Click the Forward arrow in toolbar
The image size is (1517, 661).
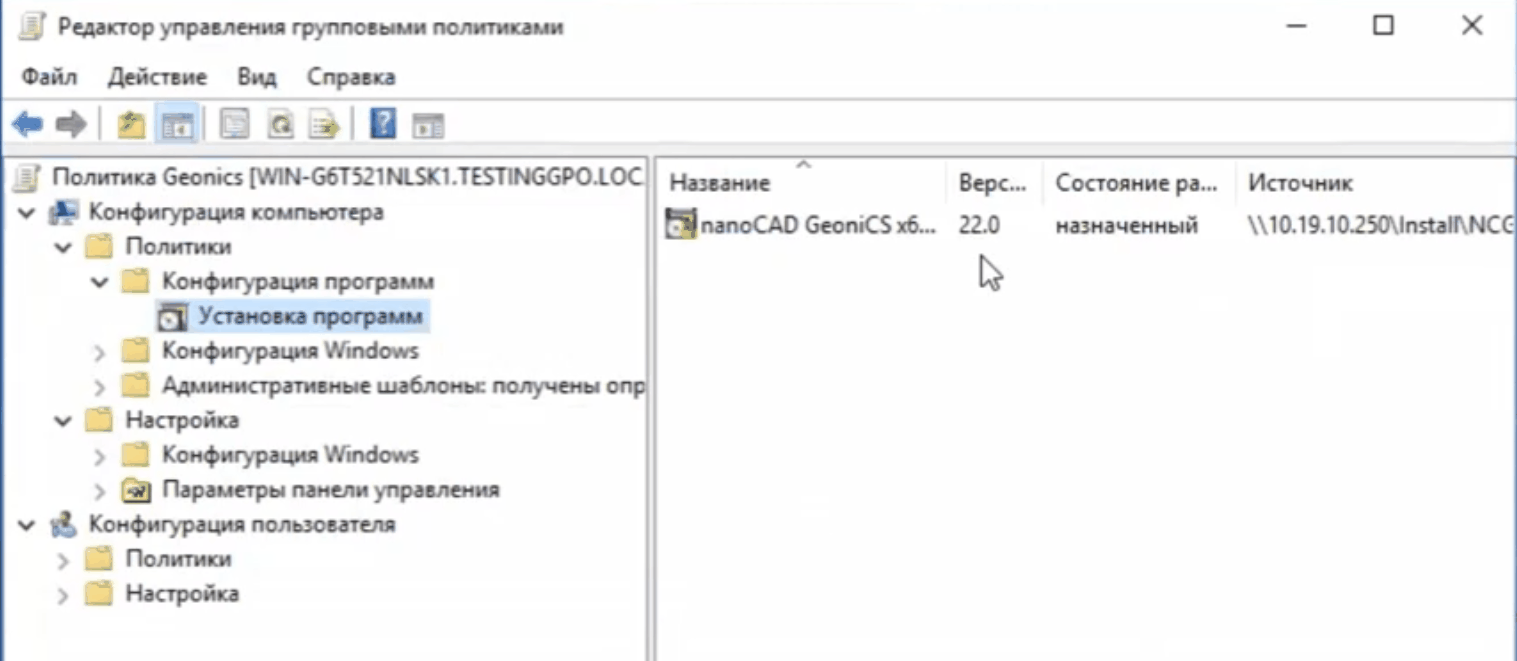71,125
